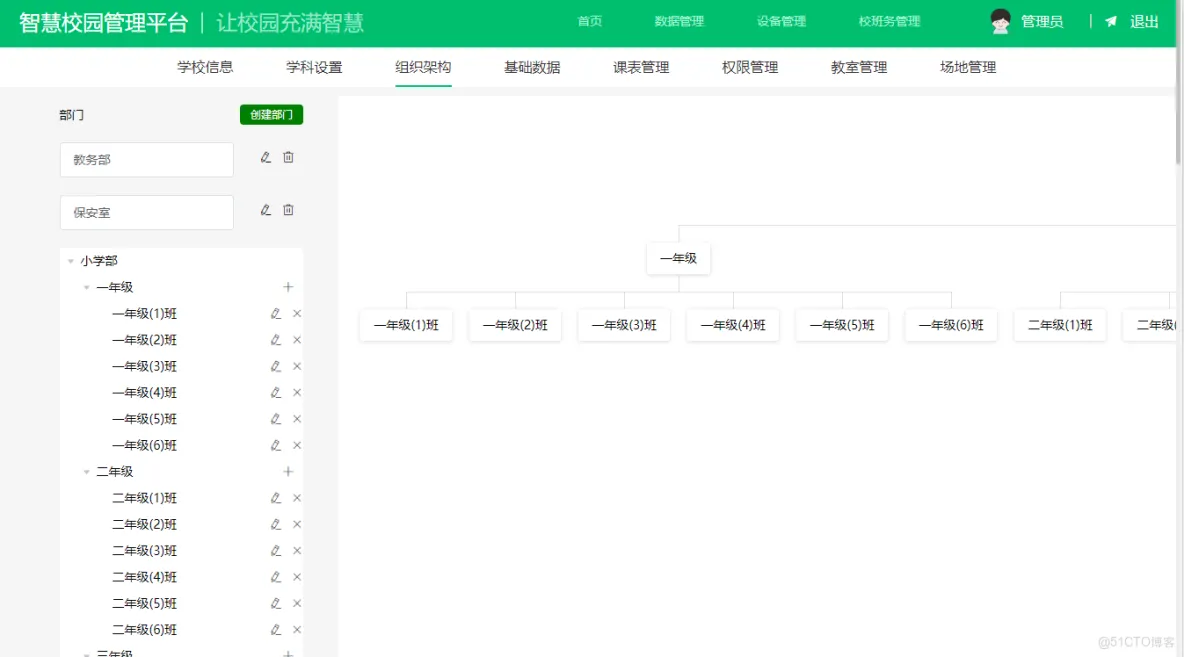1184x657 pixels.
Task: Select 二年级(1)班 box in org chart
Action: coord(1060,325)
